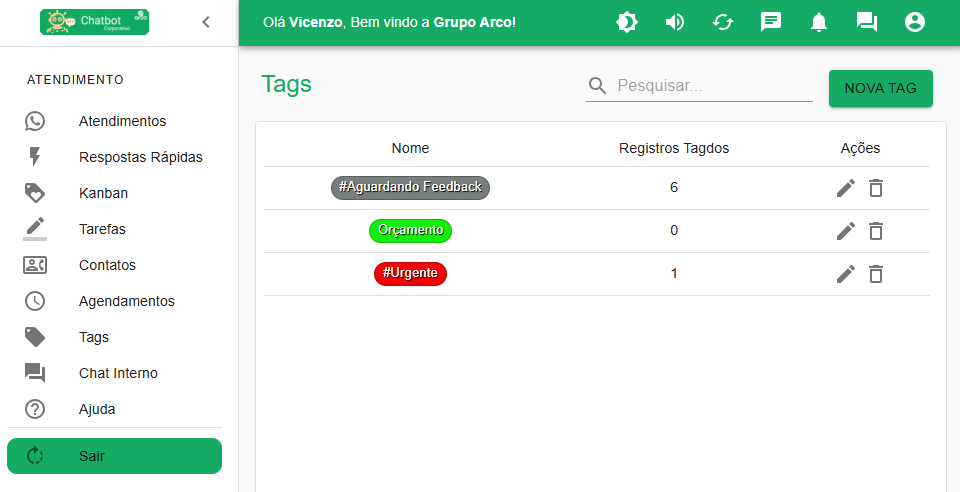Open the announcements message icon
Image resolution: width=960 pixels, height=492 pixels.
771,22
